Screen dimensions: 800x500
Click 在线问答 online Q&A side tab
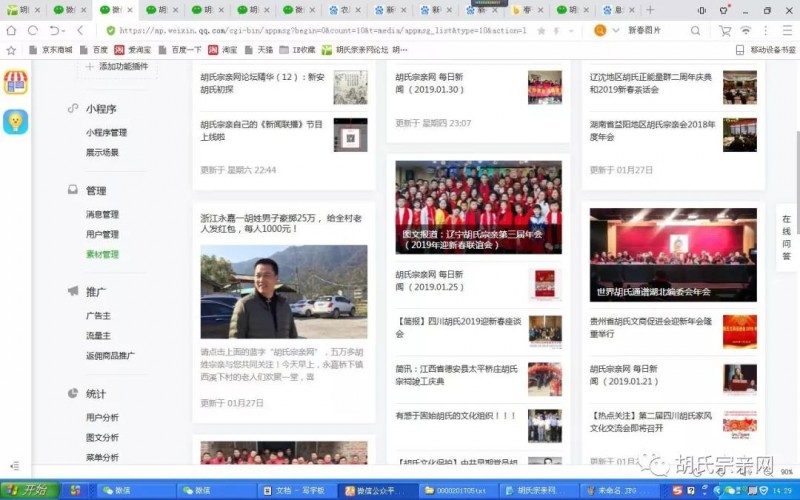(786, 238)
